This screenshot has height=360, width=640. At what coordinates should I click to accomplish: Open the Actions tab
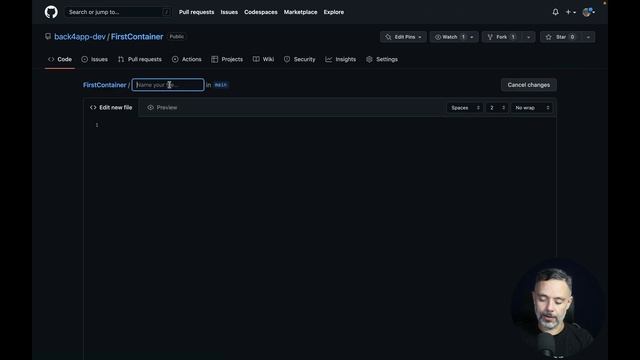tap(187, 59)
